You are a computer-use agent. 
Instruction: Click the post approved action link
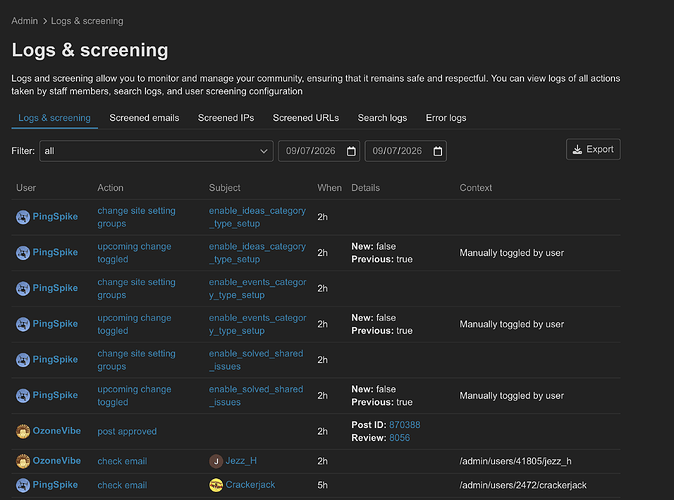pos(127,431)
